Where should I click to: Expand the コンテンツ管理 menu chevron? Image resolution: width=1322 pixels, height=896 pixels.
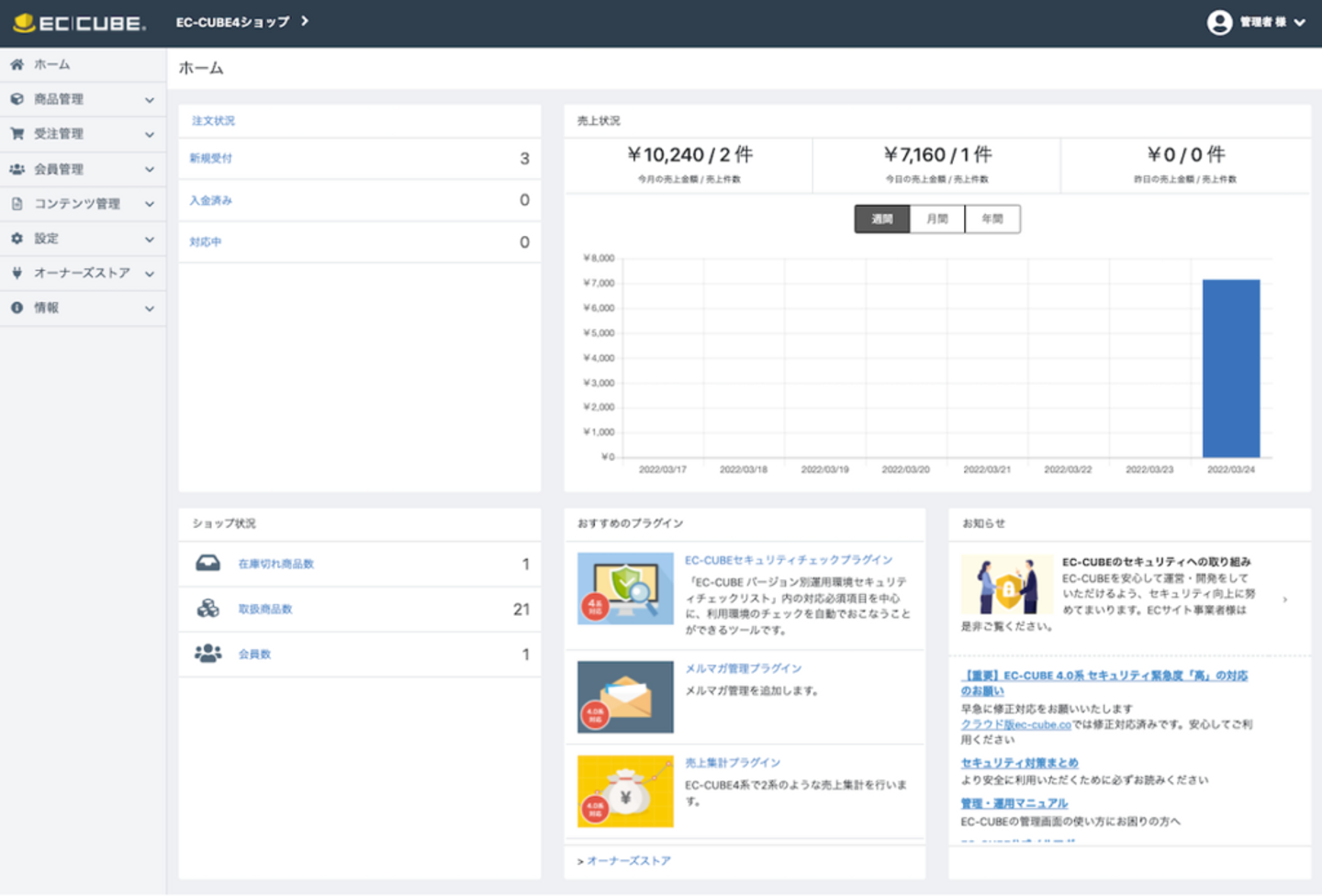click(150, 204)
